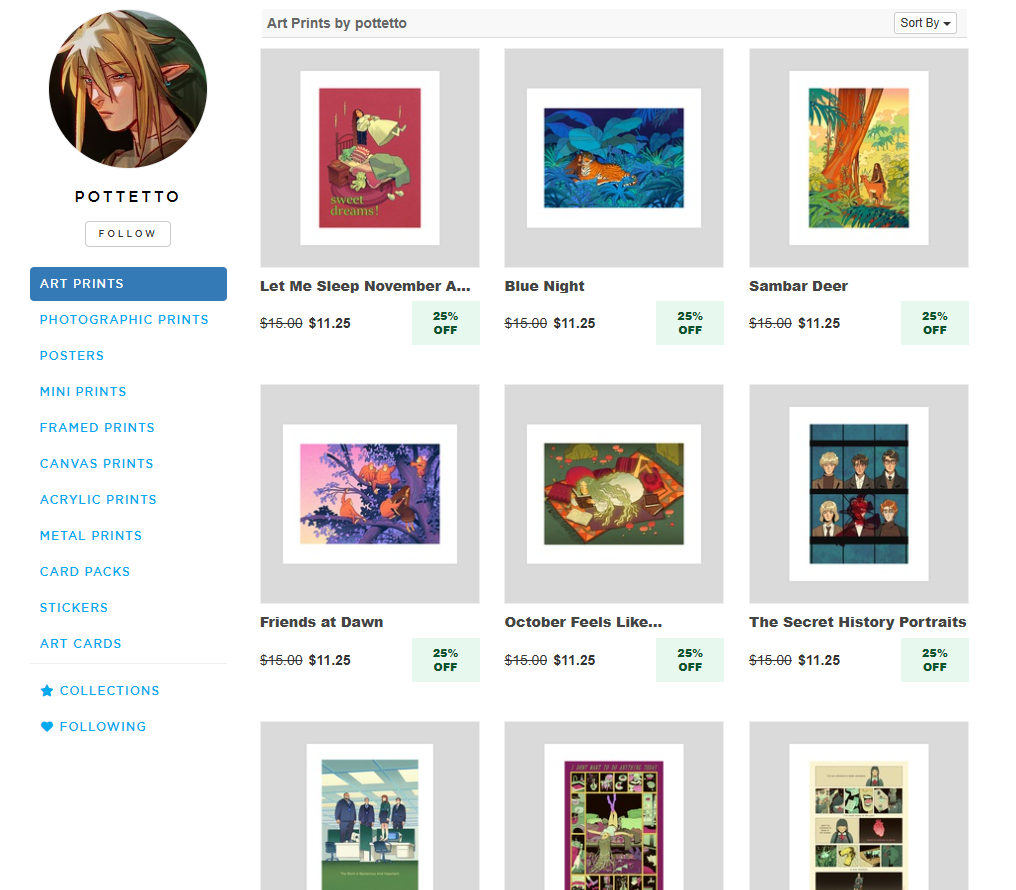
Task: View the Stickers category
Action: tap(74, 608)
